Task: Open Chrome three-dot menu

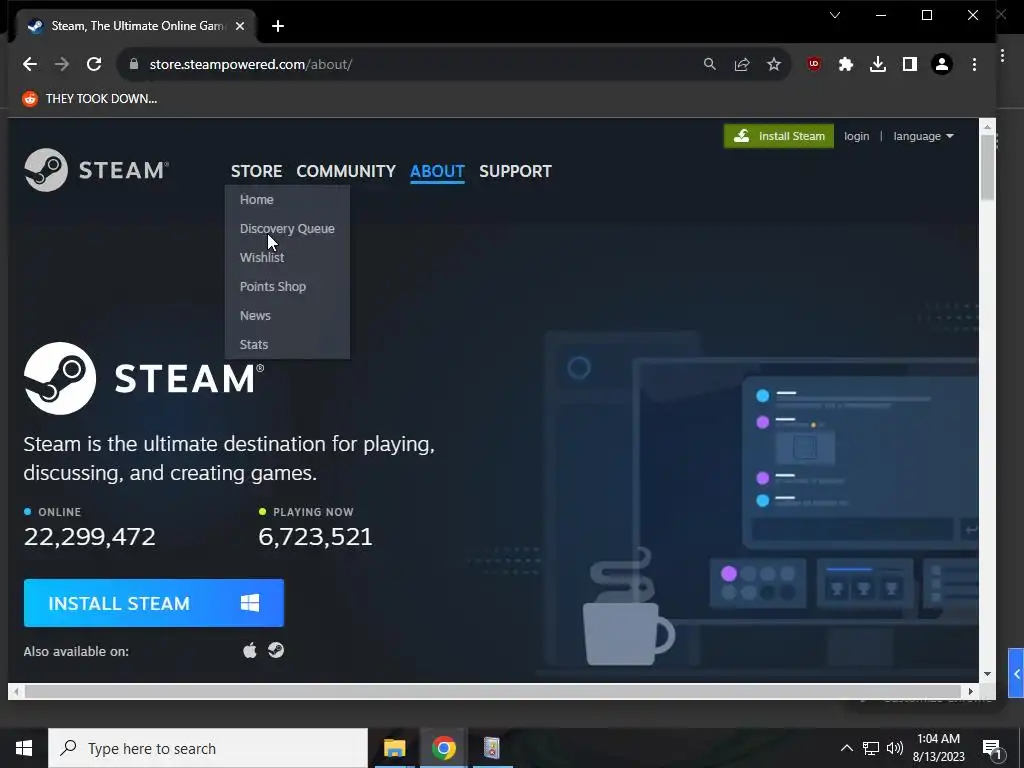Action: click(974, 64)
